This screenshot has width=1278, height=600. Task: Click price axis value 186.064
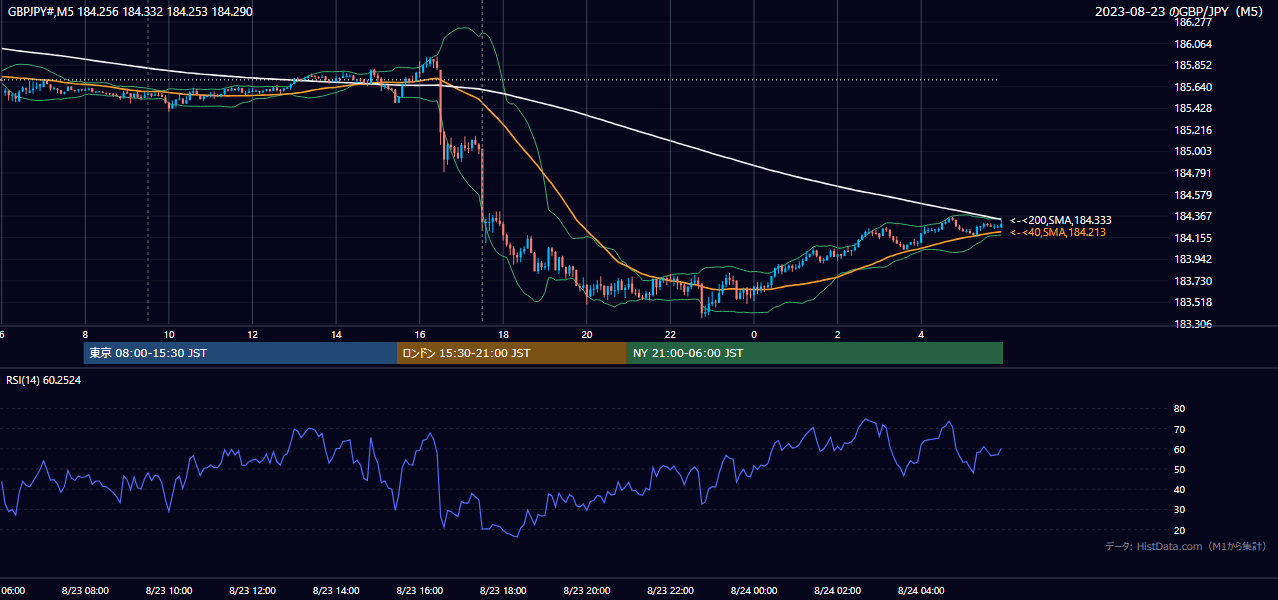coord(1192,44)
